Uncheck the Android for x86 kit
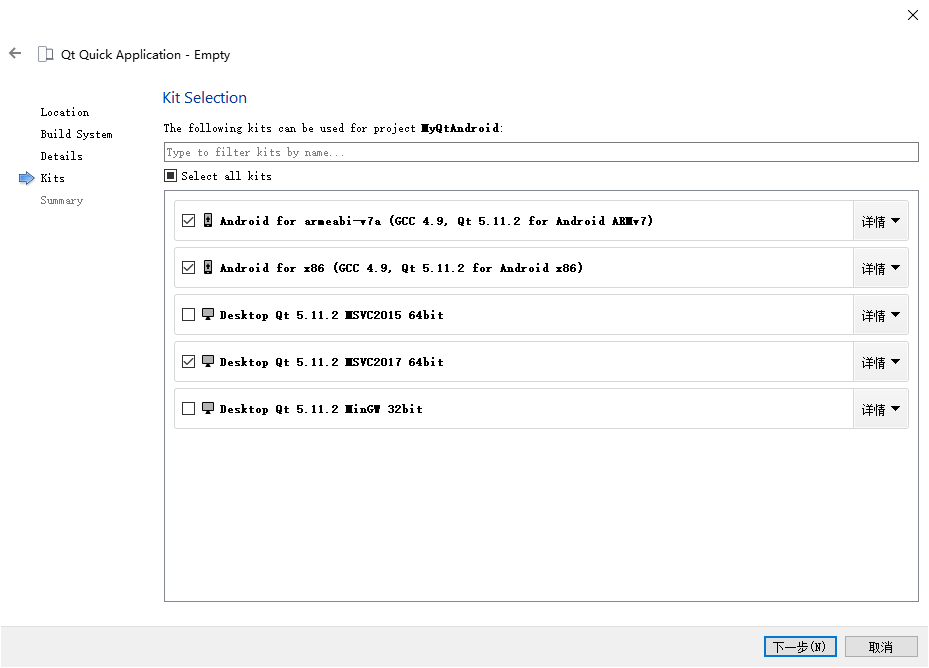The width and height of the screenshot is (929, 668). (x=189, y=267)
